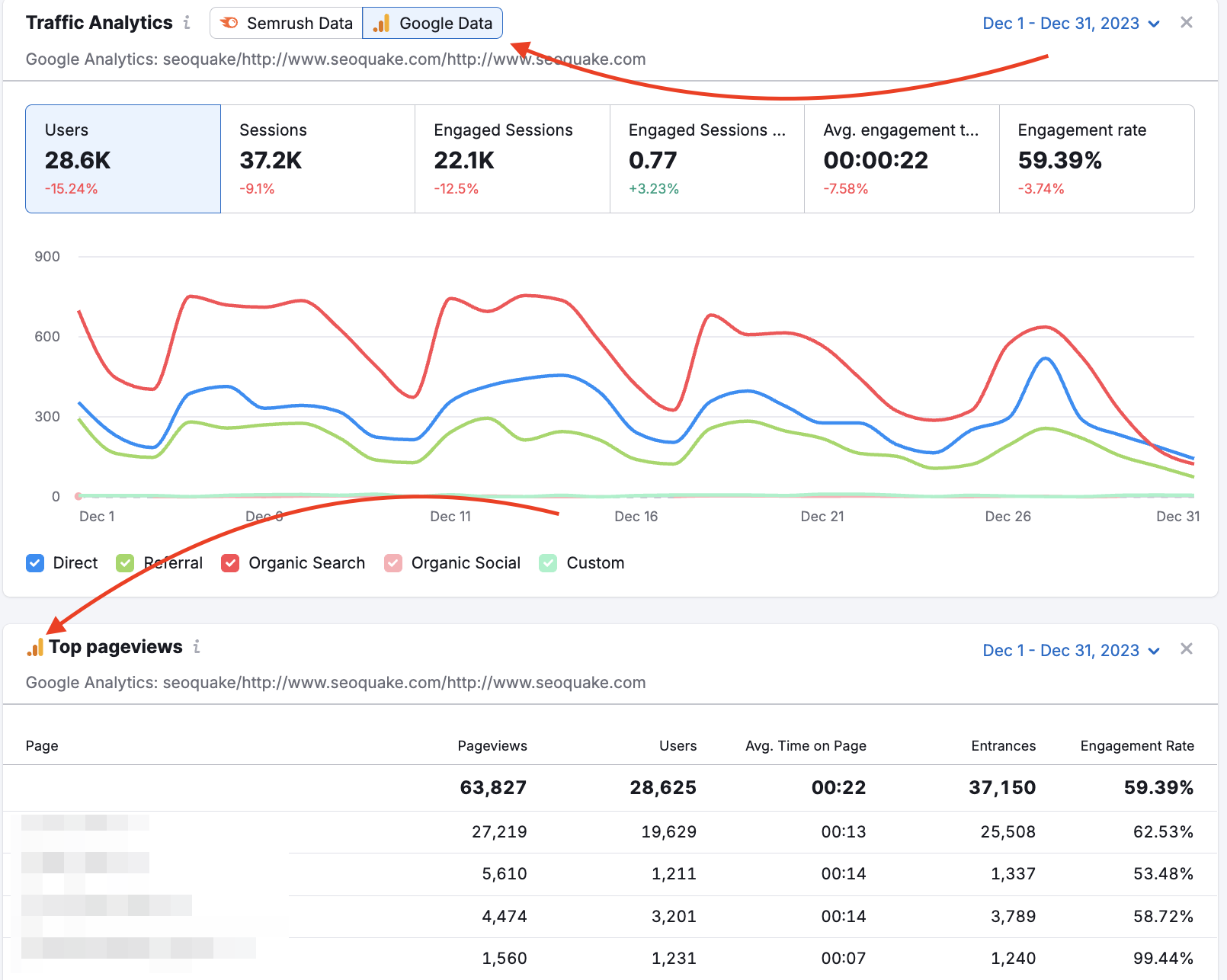
Task: Click the Semrush flame icon on Semrush Data
Action: click(x=230, y=23)
